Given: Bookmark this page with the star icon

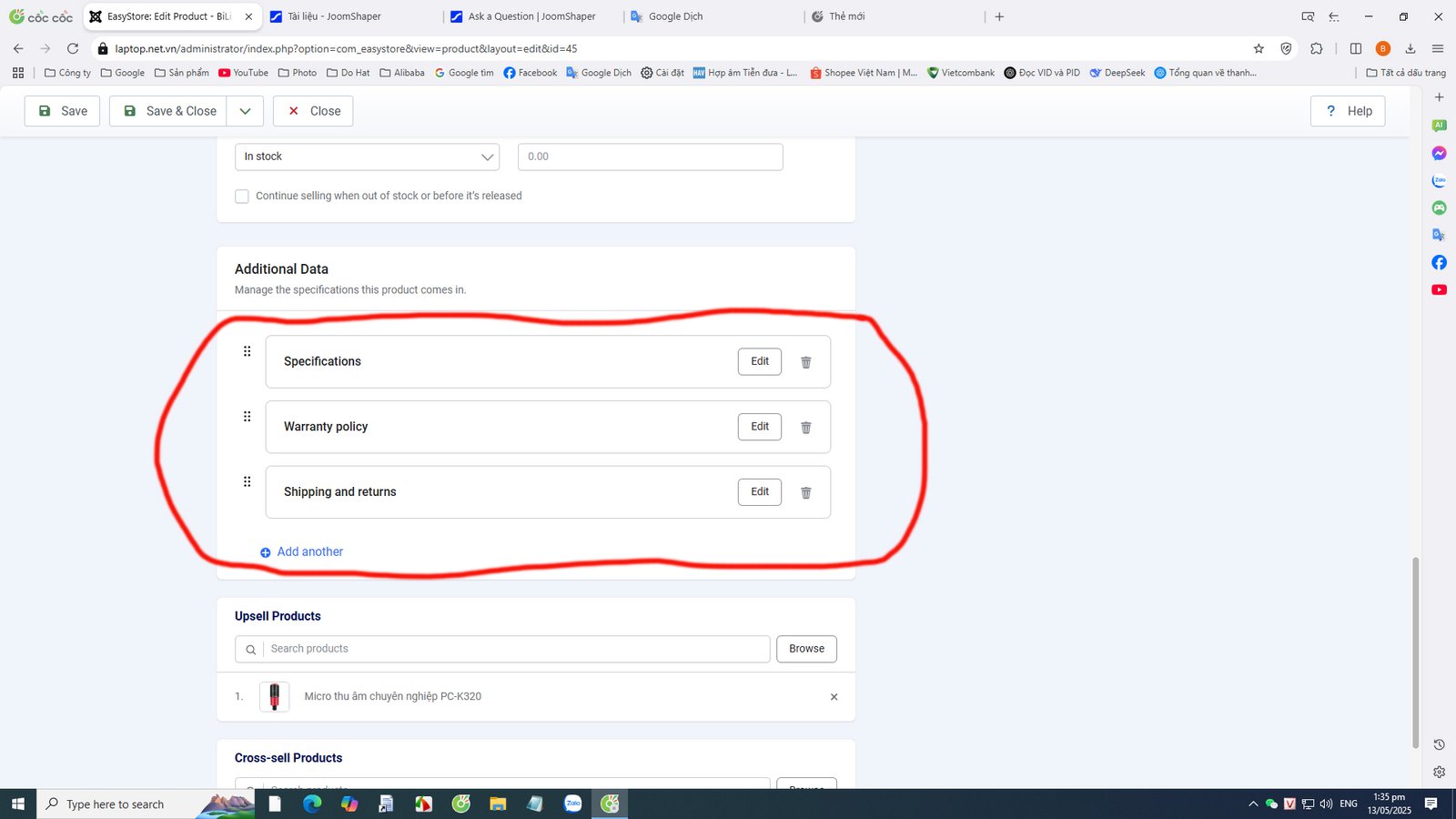Looking at the screenshot, I should 1259,48.
